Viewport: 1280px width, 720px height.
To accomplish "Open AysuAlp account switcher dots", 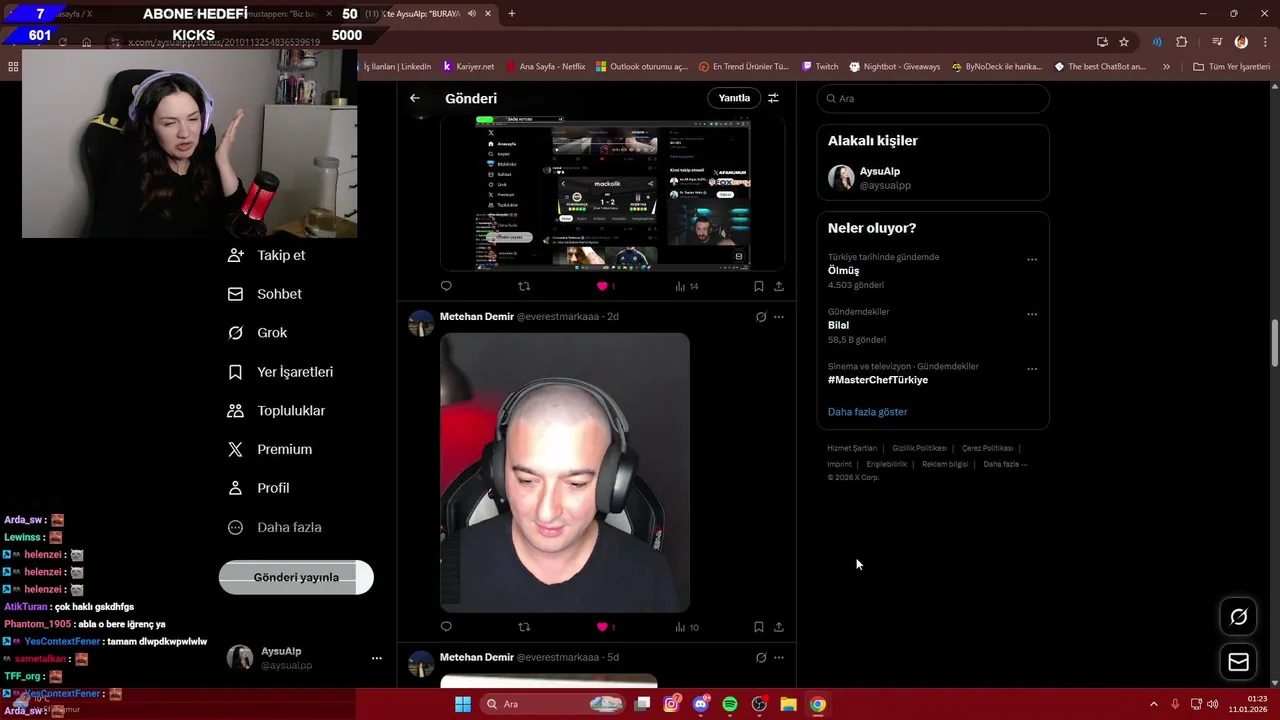I will (x=377, y=658).
